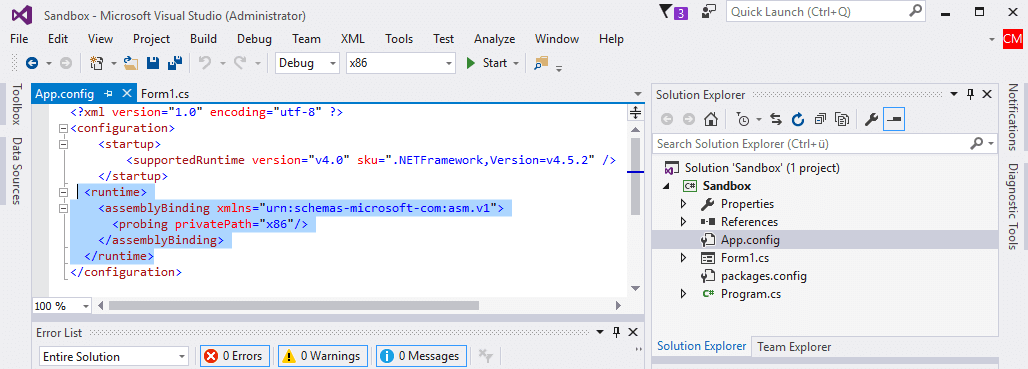1028x369 pixels.
Task: Close the Solution Explorer panel
Action: pyautogui.click(x=988, y=94)
